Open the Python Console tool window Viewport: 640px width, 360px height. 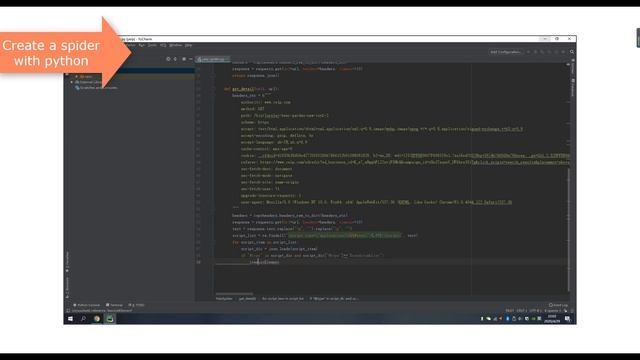click(x=87, y=305)
